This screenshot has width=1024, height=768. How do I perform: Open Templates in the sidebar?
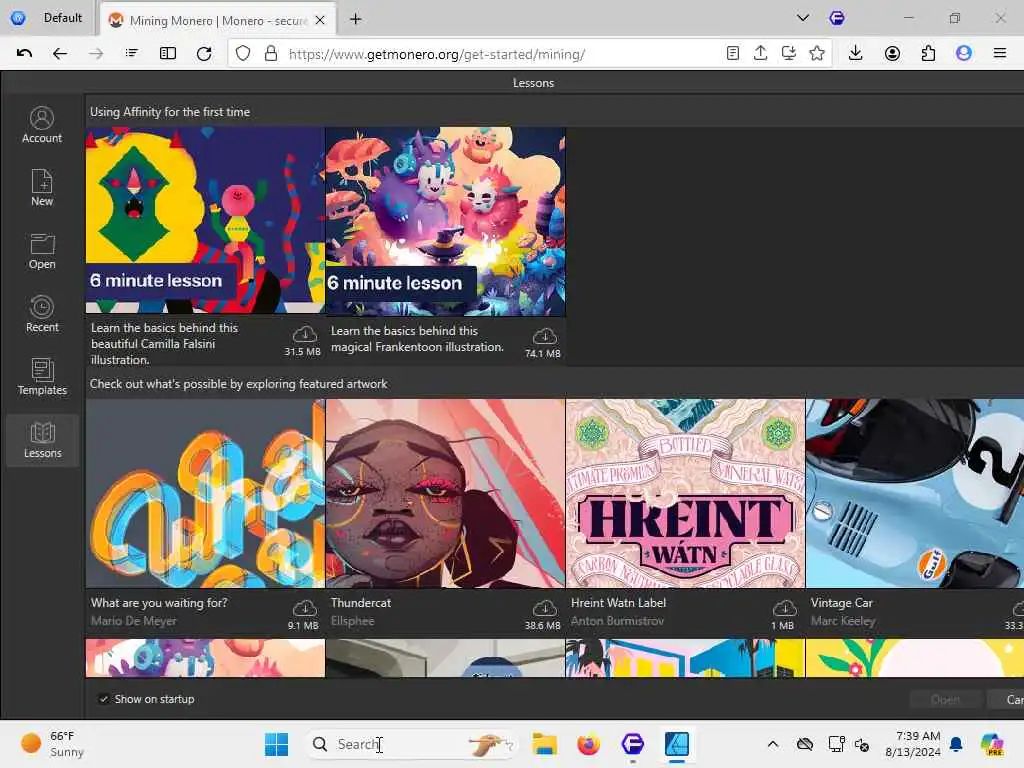tap(42, 377)
